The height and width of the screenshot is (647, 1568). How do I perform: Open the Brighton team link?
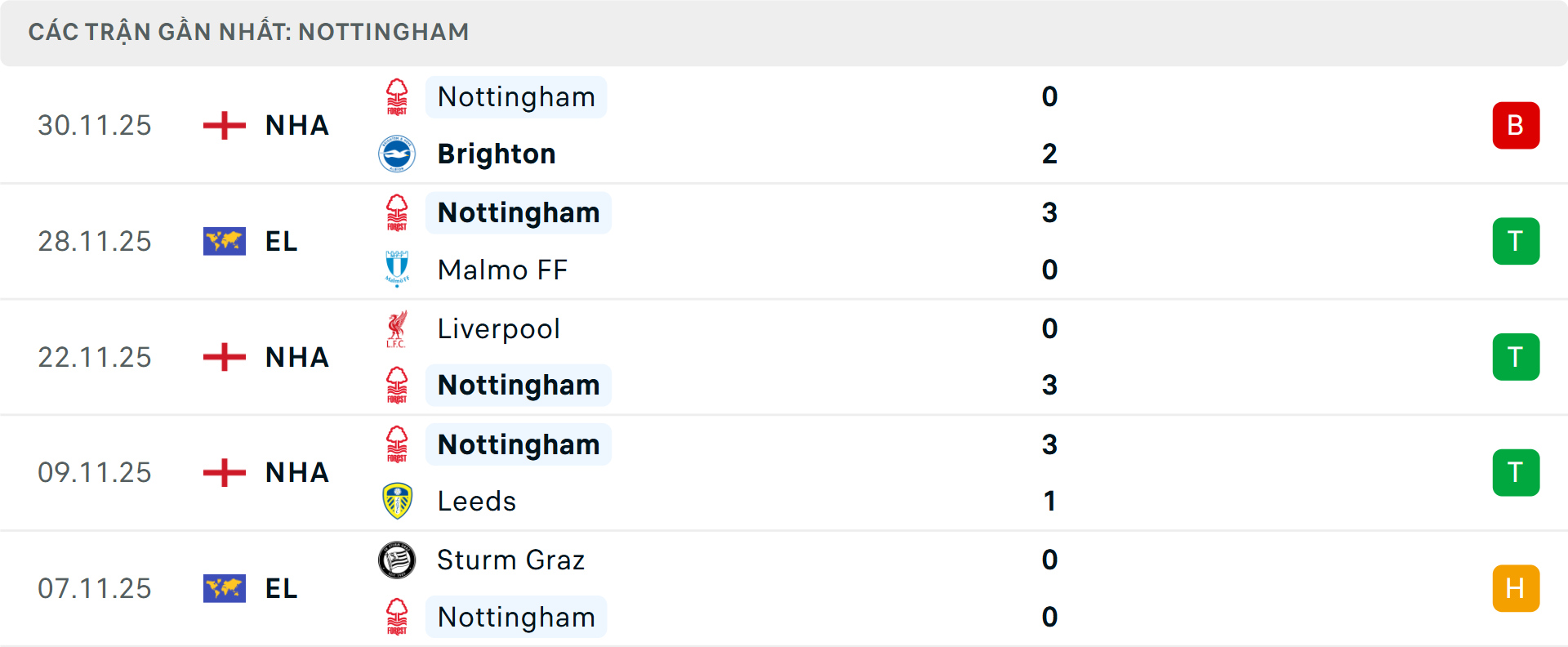(497, 154)
